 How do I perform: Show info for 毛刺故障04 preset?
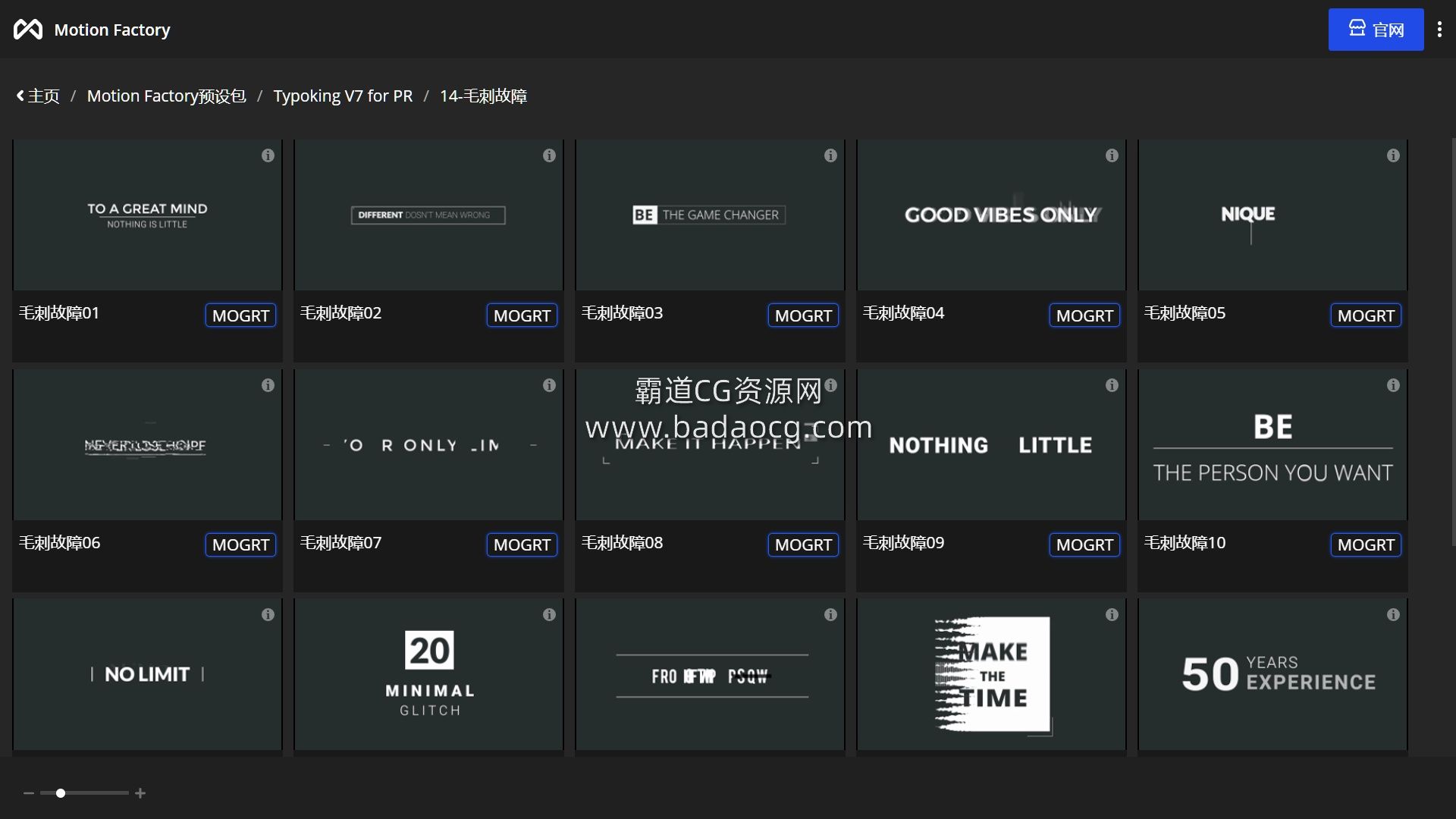click(x=1112, y=155)
